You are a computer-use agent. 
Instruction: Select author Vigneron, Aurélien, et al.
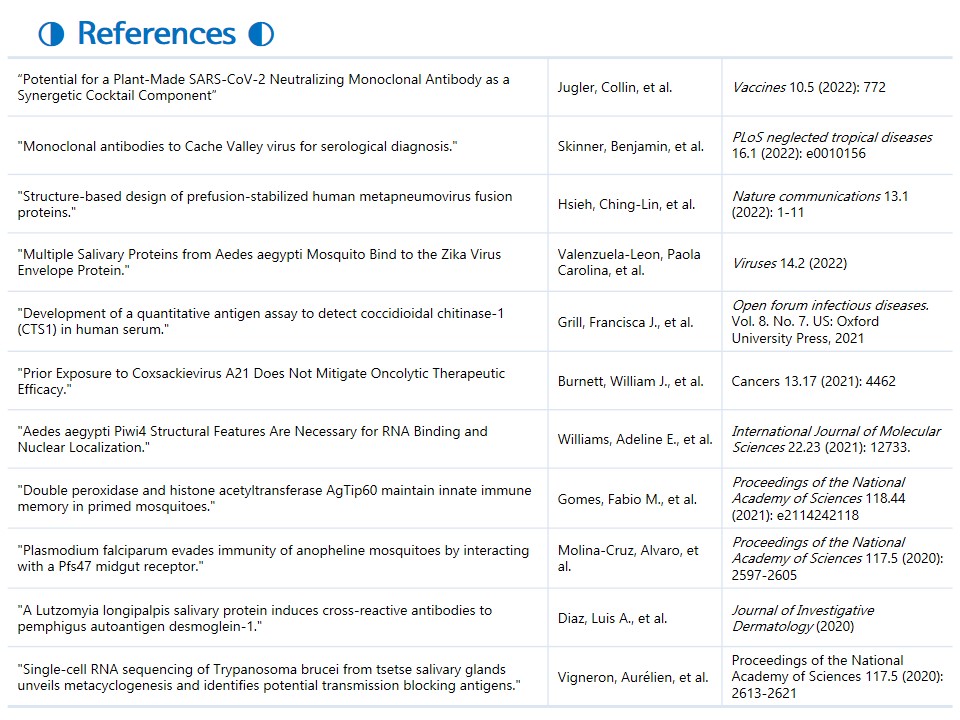632,677
